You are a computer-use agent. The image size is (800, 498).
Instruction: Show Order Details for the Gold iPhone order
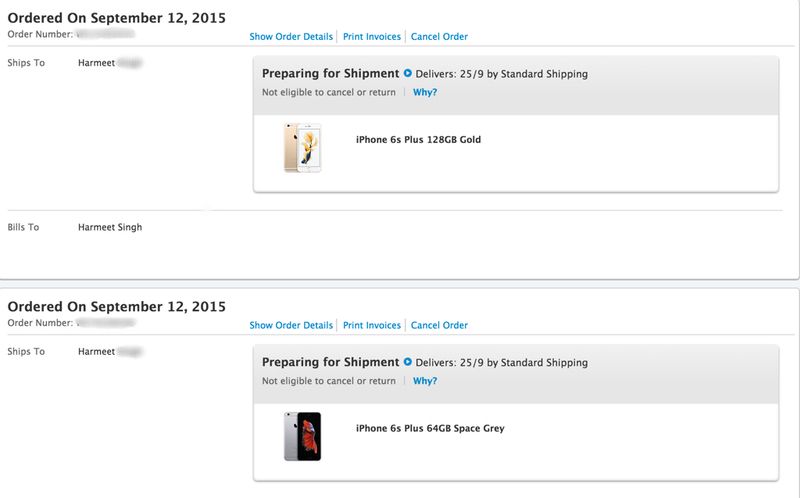pos(291,37)
